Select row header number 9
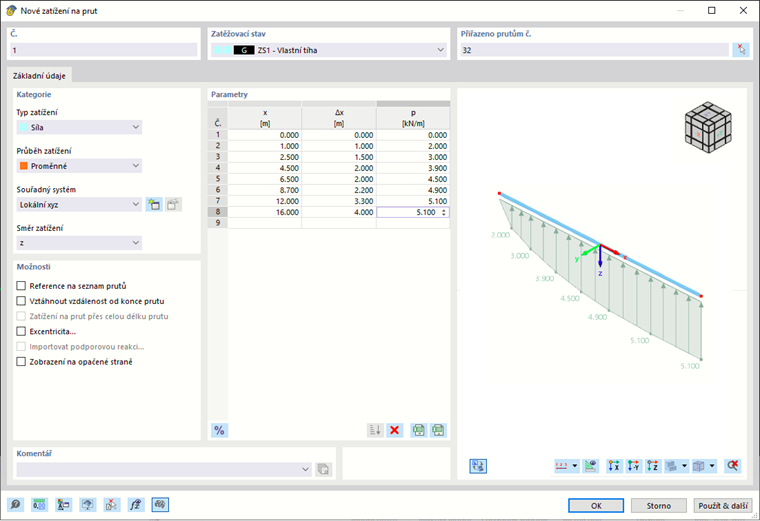The image size is (760, 521). (218, 223)
